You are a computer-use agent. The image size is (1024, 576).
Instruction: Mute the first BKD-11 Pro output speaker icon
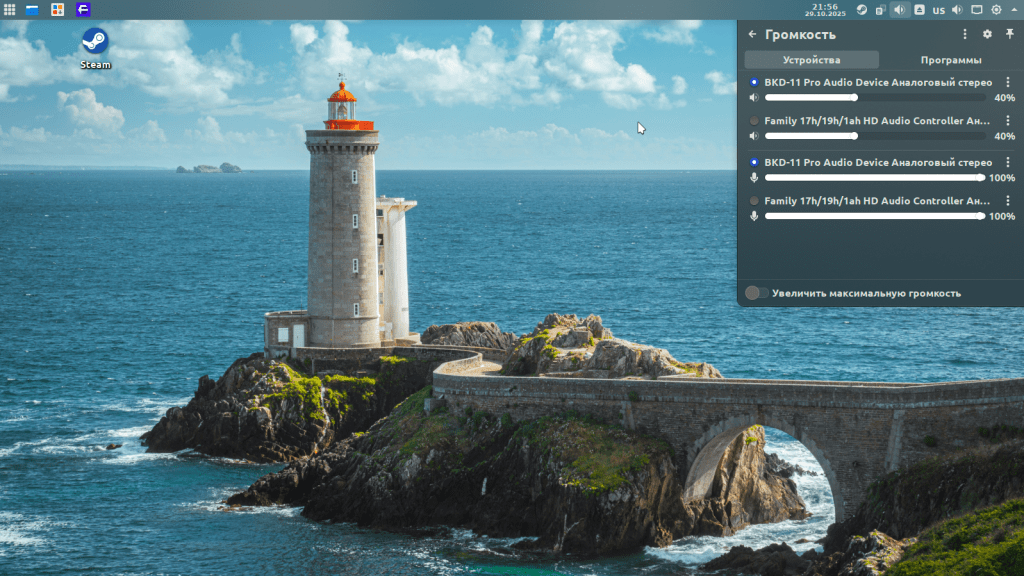754,98
